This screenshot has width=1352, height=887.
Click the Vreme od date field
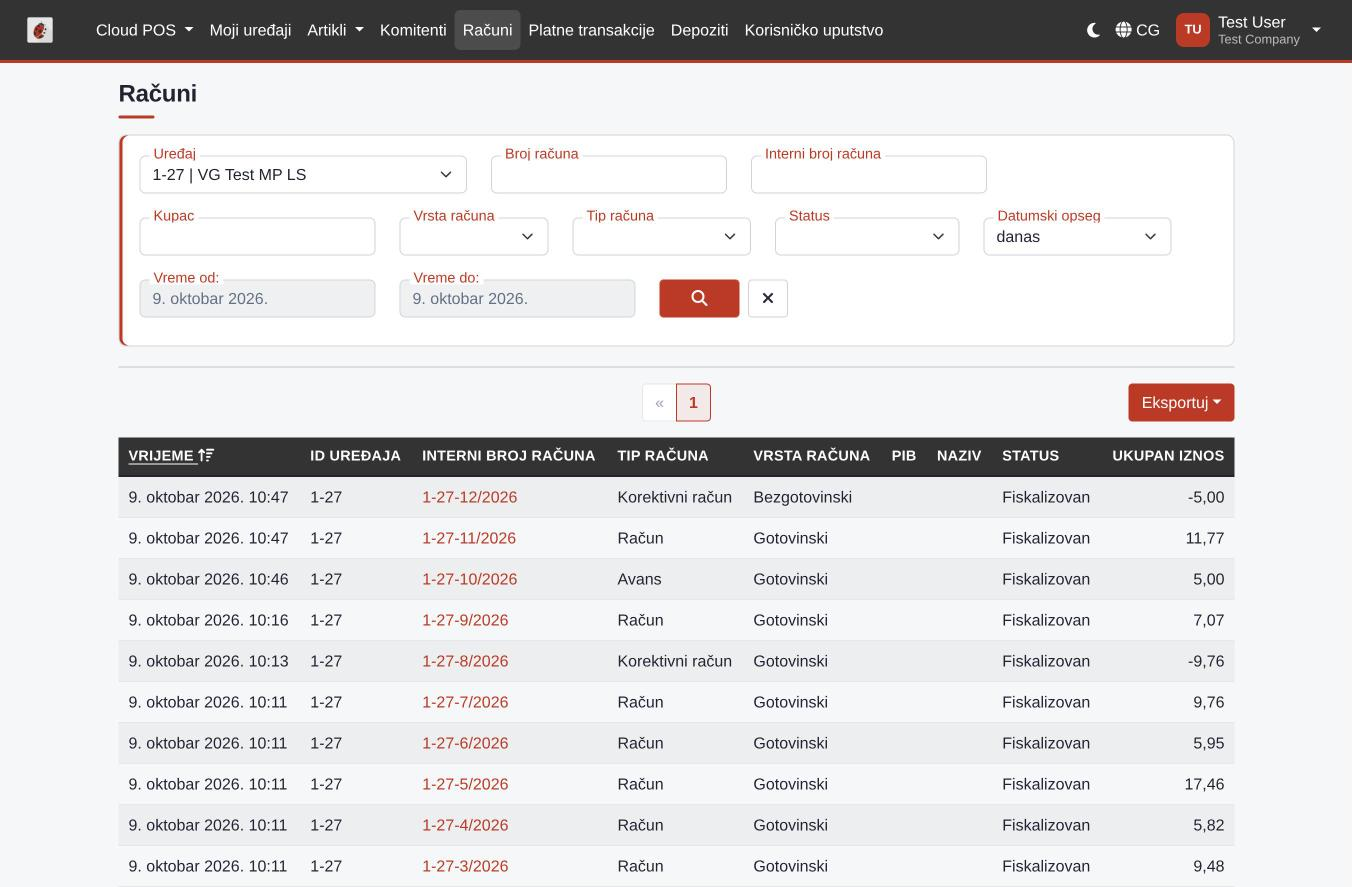257,298
